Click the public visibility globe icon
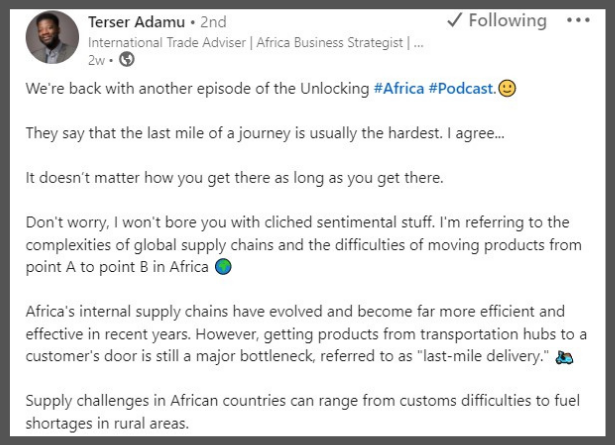This screenshot has width=615, height=445. click(x=126, y=60)
